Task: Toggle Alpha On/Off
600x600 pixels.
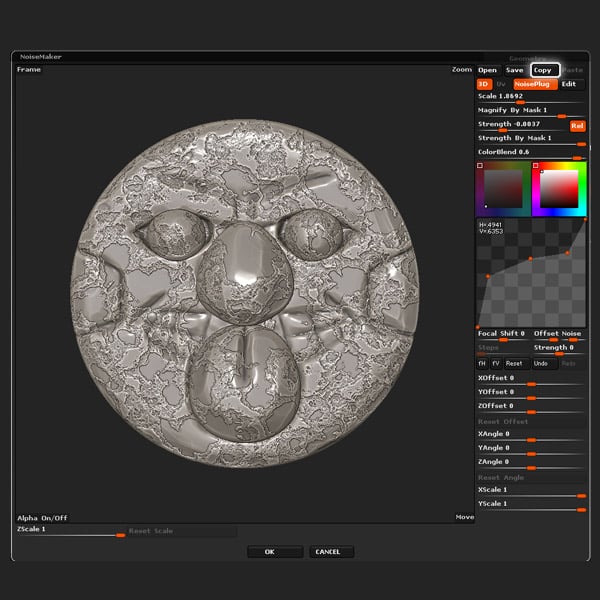Action: 42,517
